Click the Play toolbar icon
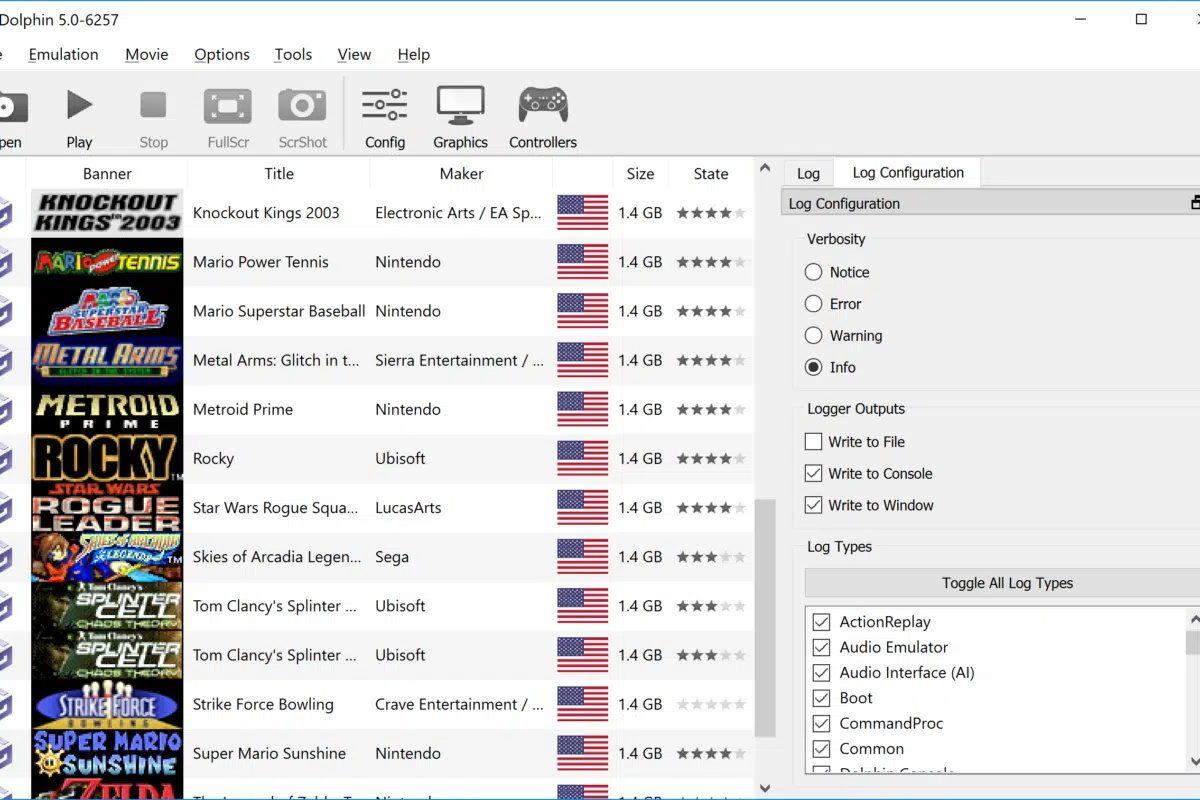 coord(79,118)
